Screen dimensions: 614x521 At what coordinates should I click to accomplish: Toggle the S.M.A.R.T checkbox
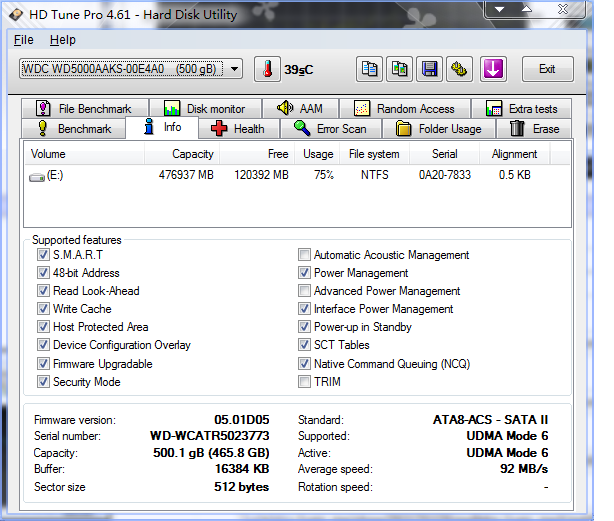[x=43, y=255]
